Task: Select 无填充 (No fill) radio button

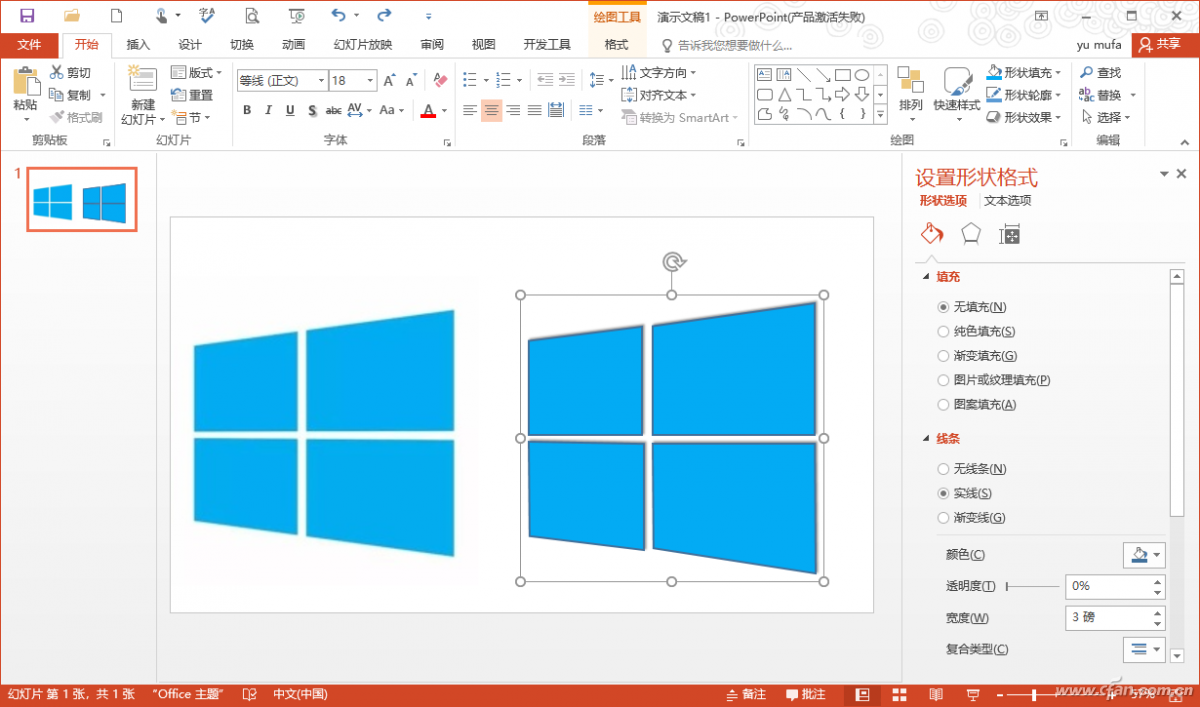Action: pyautogui.click(x=943, y=307)
